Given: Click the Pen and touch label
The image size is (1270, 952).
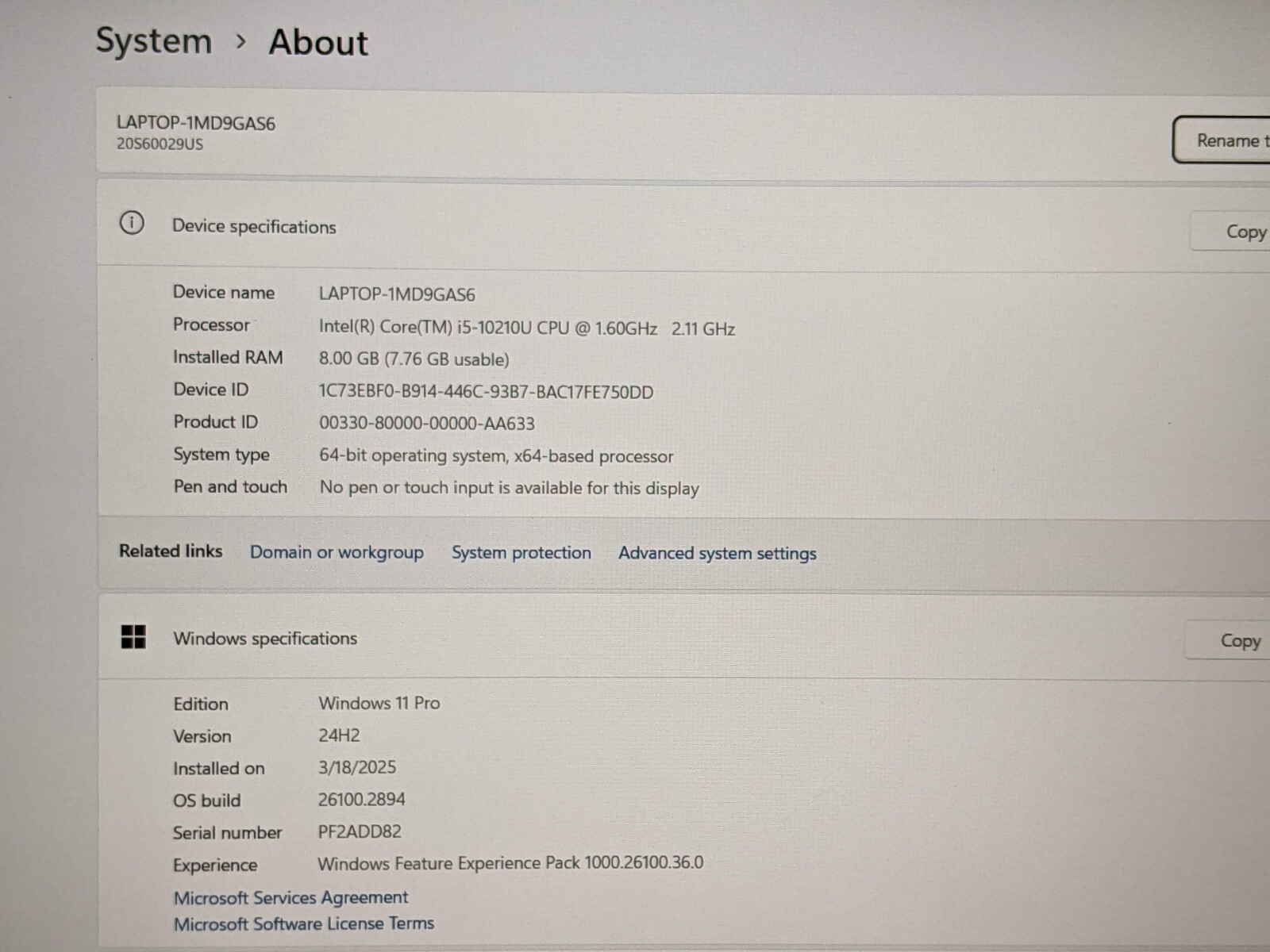Looking at the screenshot, I should (x=230, y=486).
